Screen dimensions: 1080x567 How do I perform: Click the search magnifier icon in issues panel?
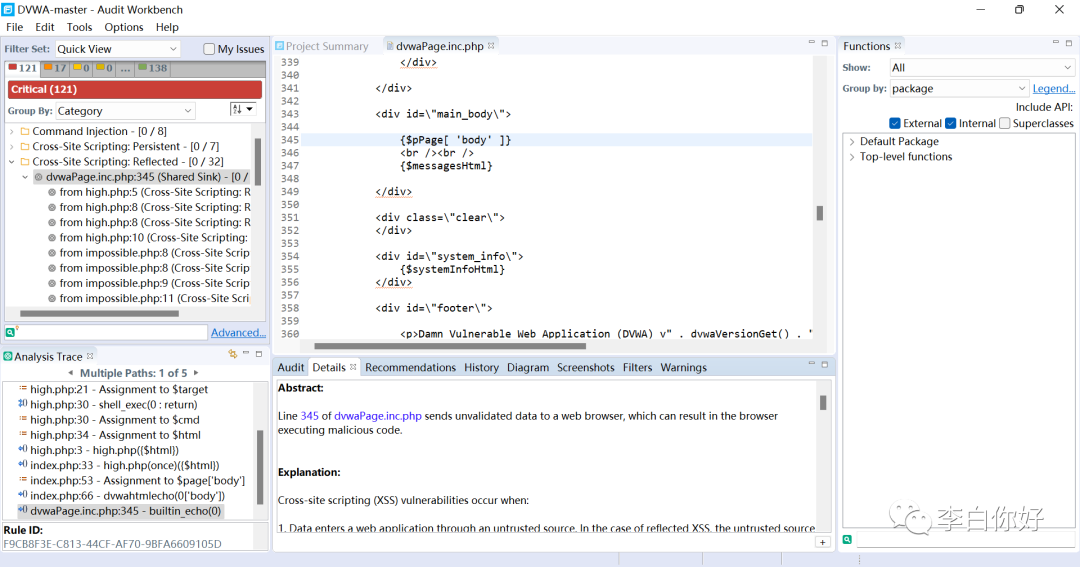click(10, 332)
